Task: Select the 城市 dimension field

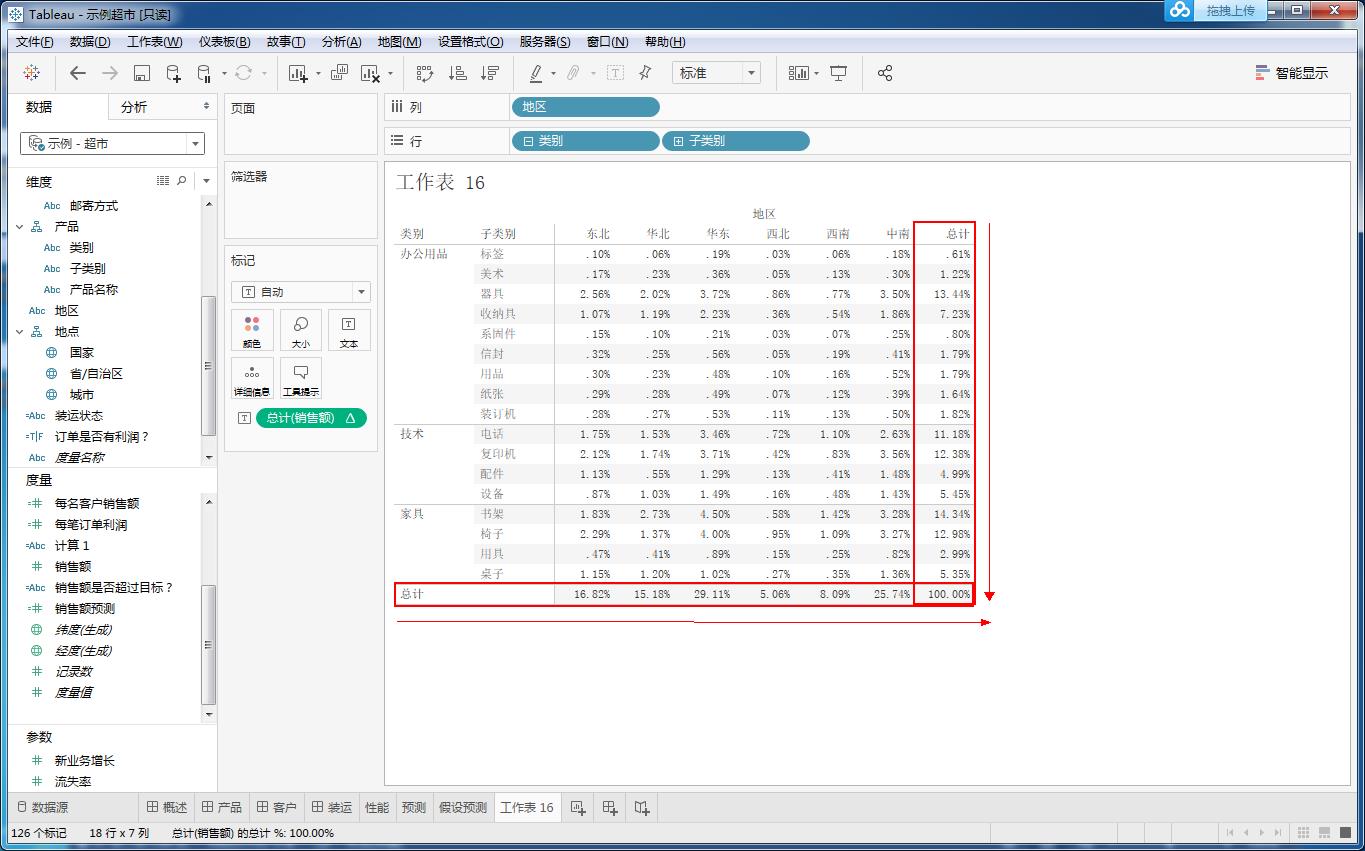Action: click(82, 394)
